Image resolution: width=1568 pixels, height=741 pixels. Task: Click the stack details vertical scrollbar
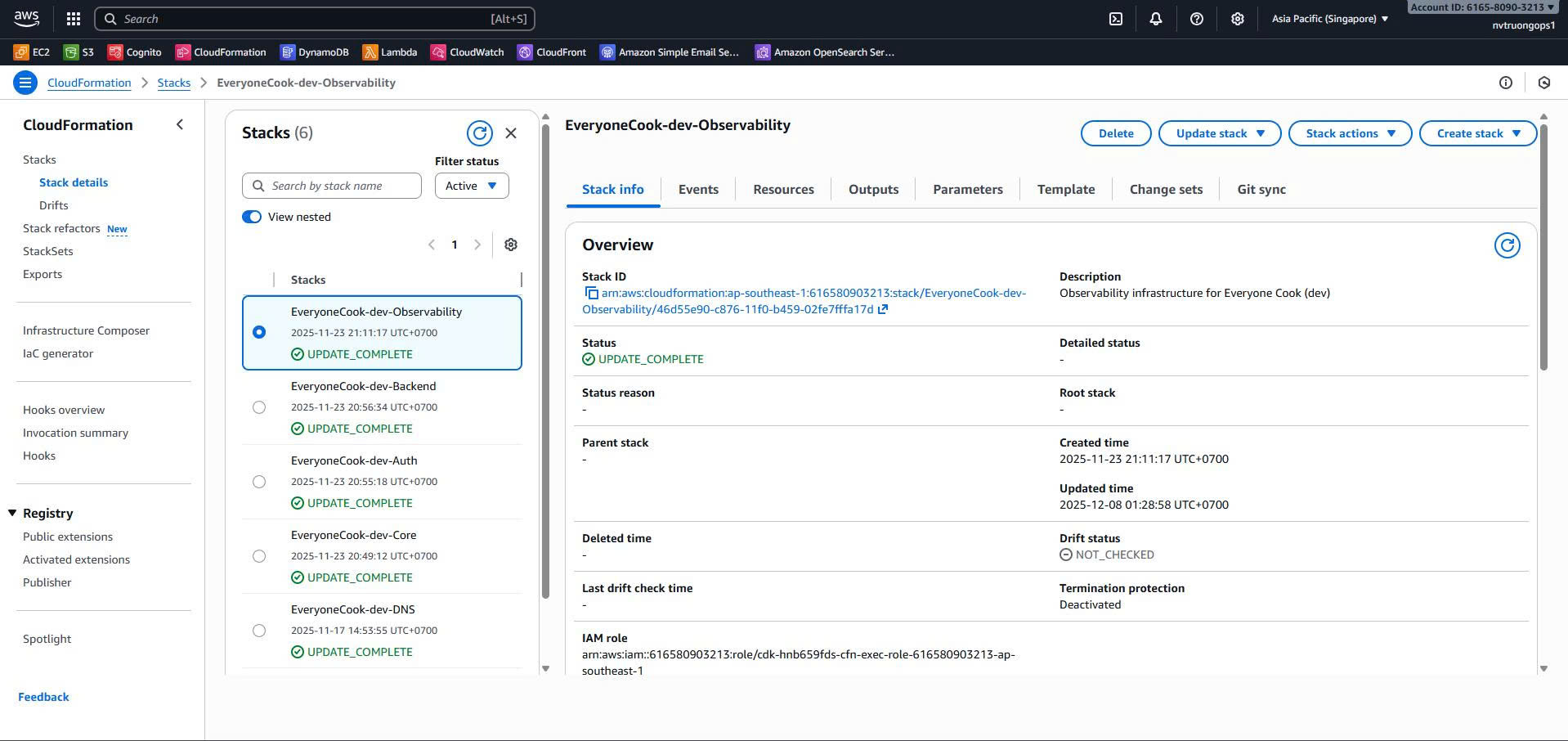[1543, 245]
